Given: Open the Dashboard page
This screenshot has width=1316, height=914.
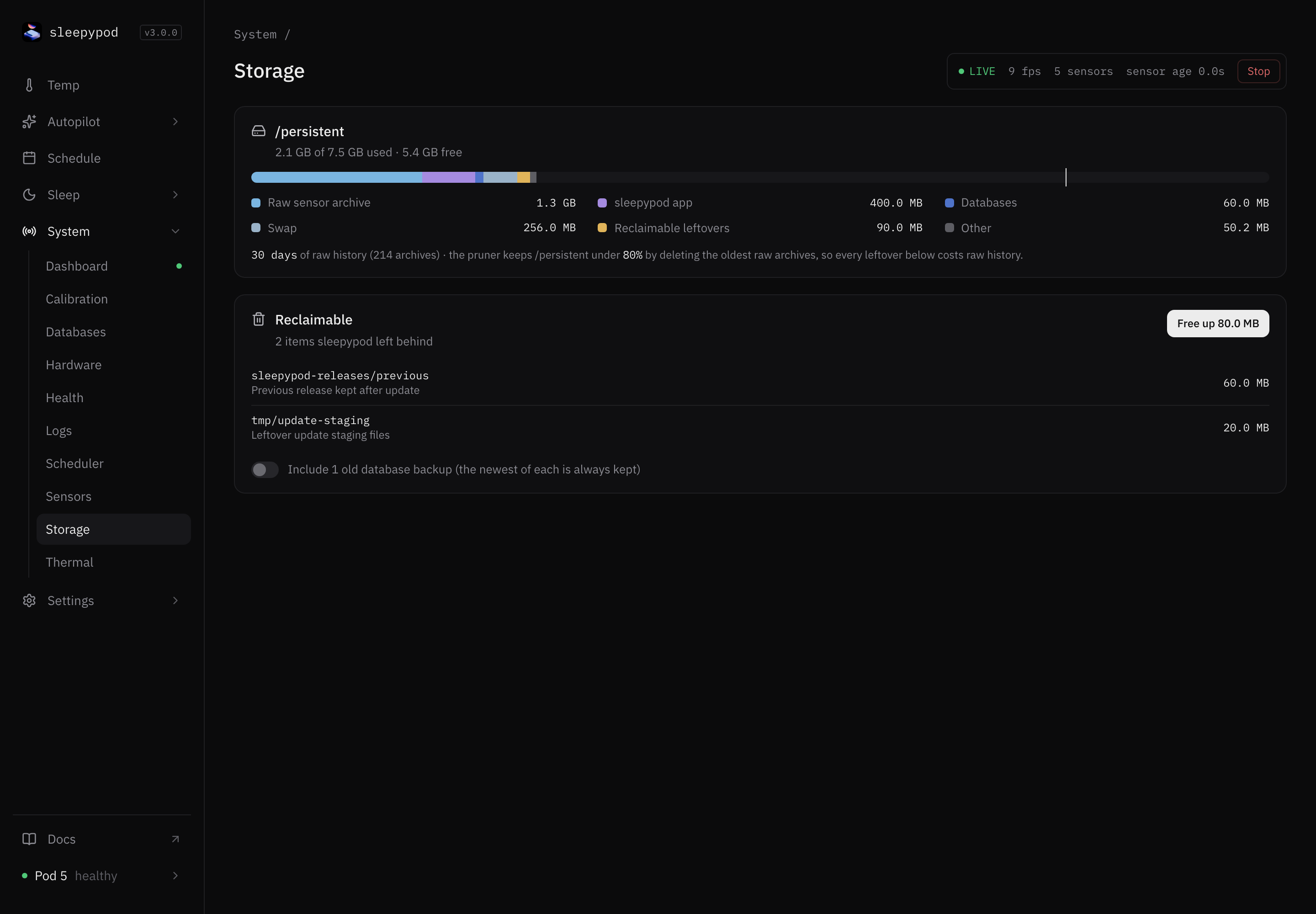Looking at the screenshot, I should point(113,266).
